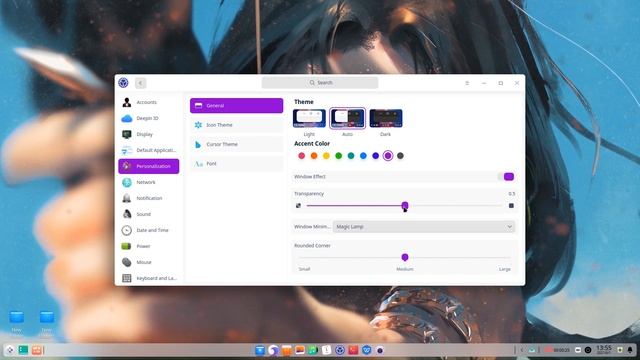Open the Power settings

[x=149, y=246]
